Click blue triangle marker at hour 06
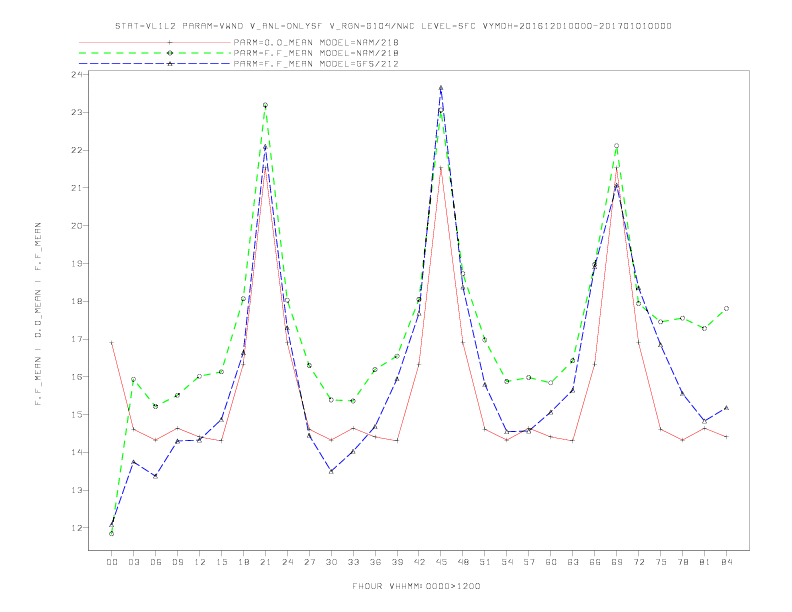792x612 pixels. pyautogui.click(x=156, y=476)
